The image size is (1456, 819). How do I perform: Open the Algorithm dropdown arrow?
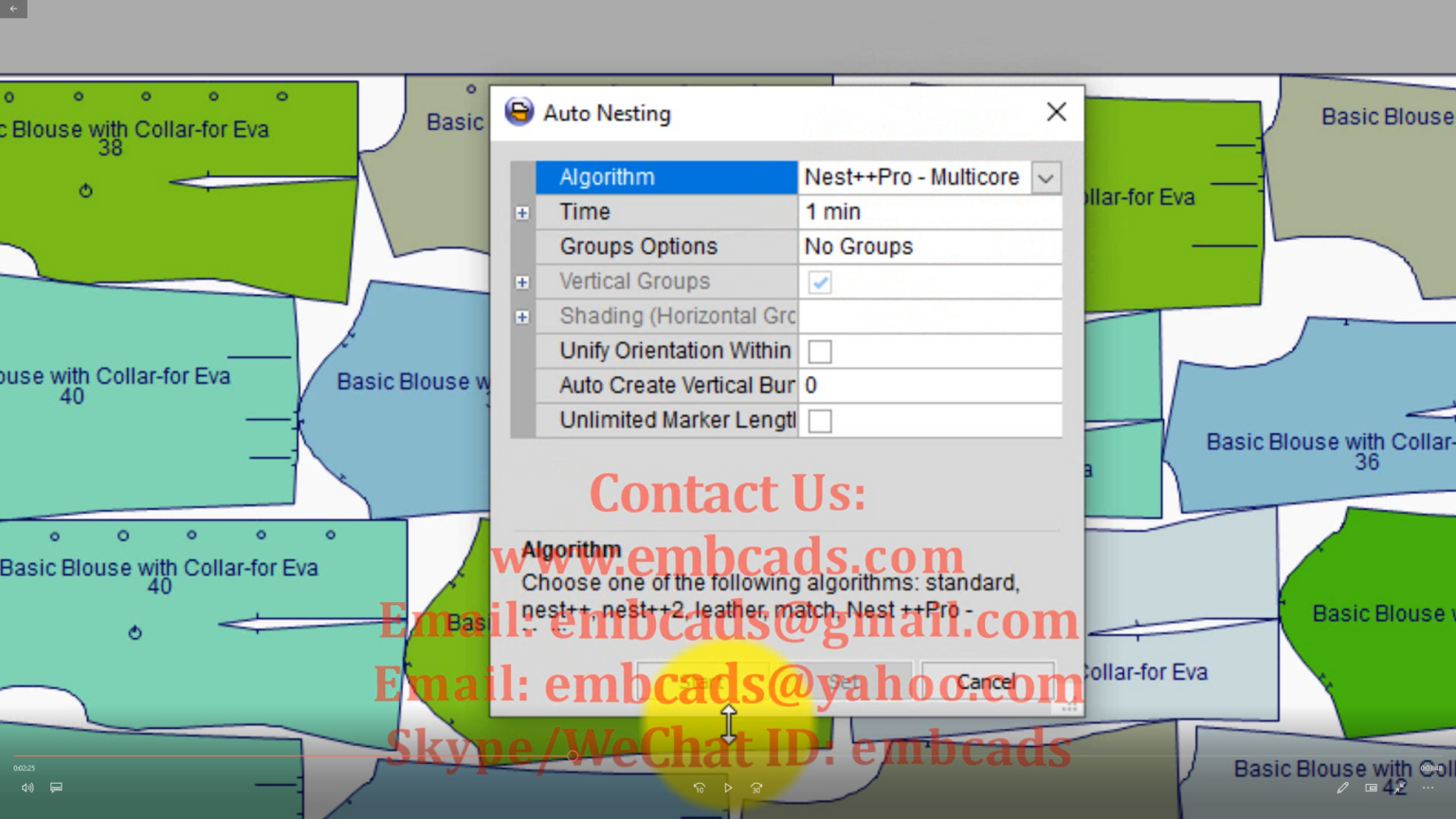pos(1046,178)
